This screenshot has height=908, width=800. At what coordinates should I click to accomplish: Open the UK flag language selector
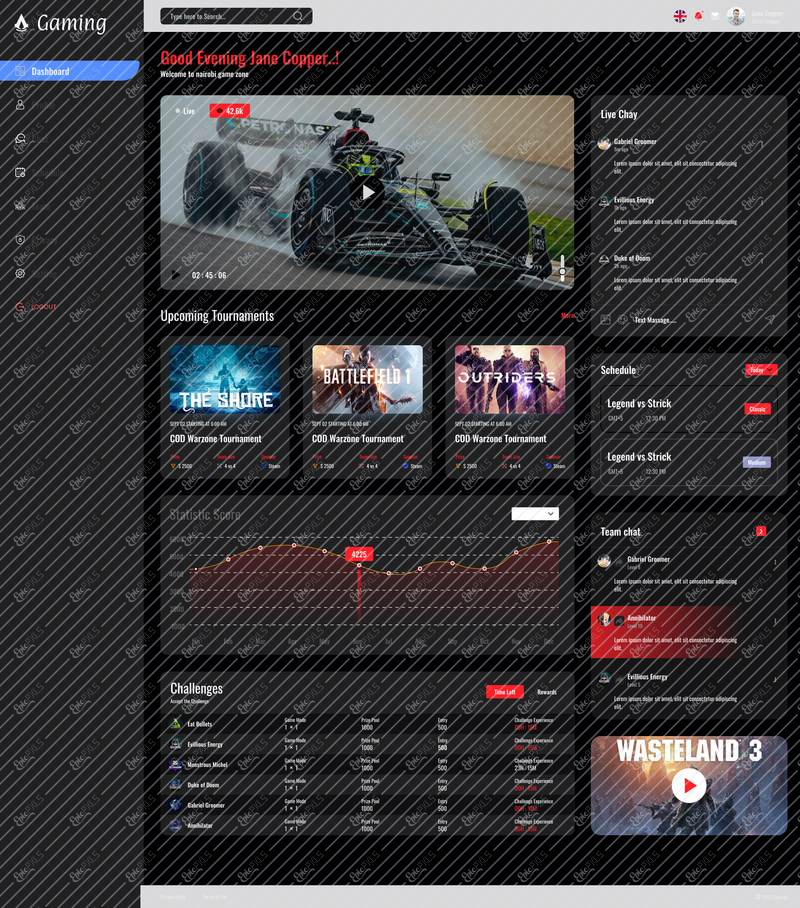coord(680,16)
